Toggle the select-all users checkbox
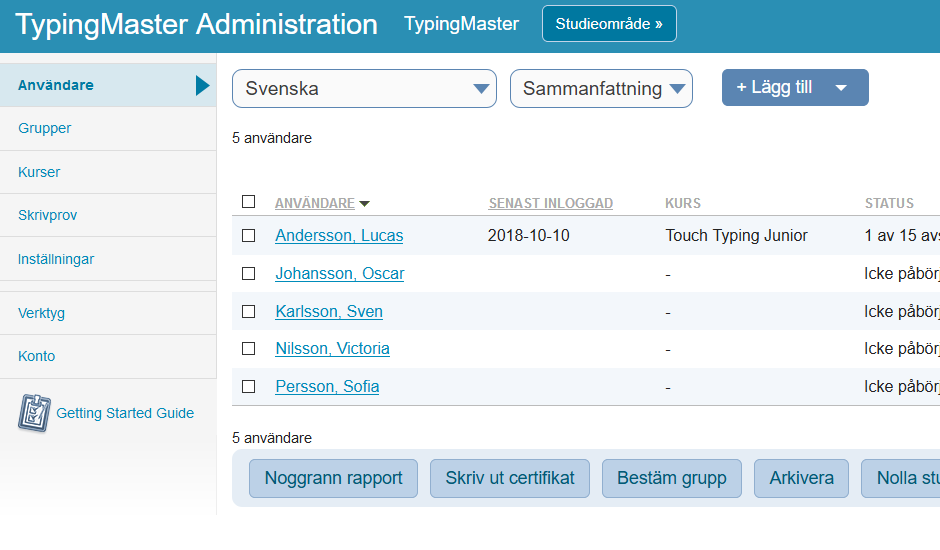Screen dimensions: 940x550 pos(248,202)
